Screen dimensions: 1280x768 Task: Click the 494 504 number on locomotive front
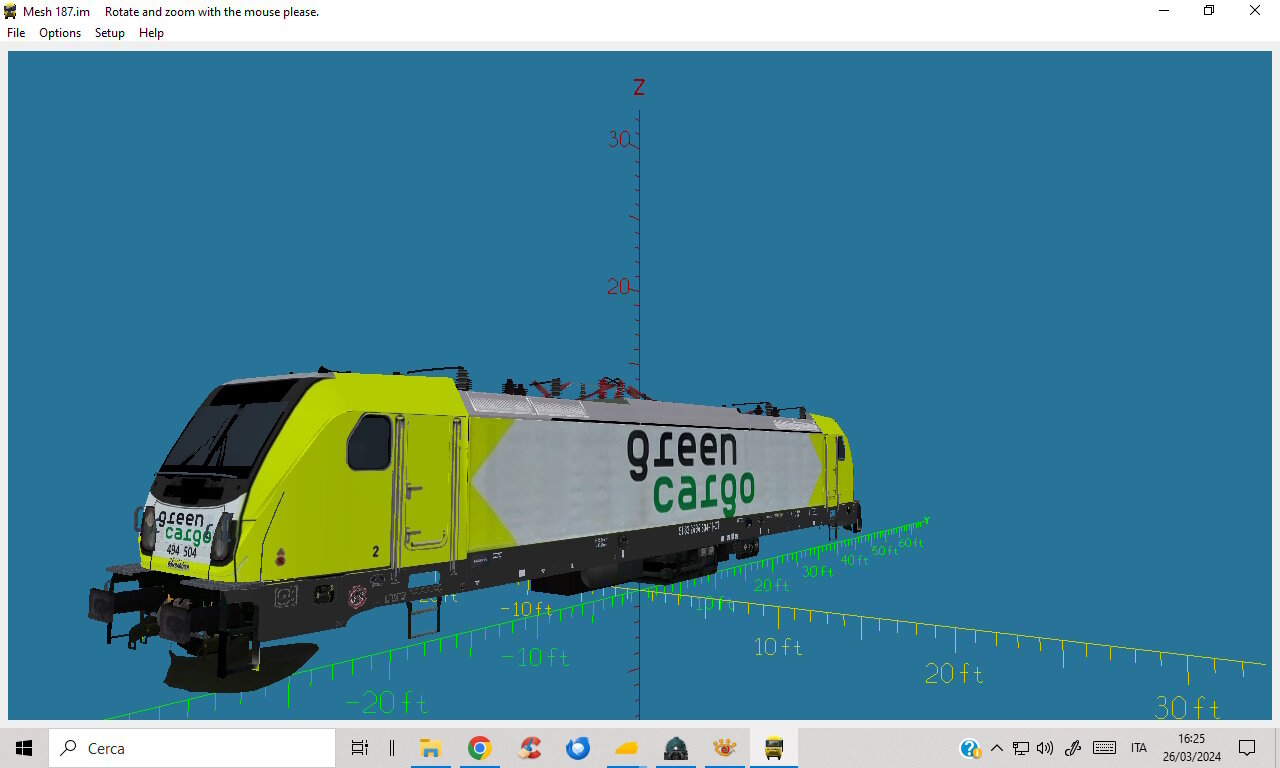click(182, 551)
